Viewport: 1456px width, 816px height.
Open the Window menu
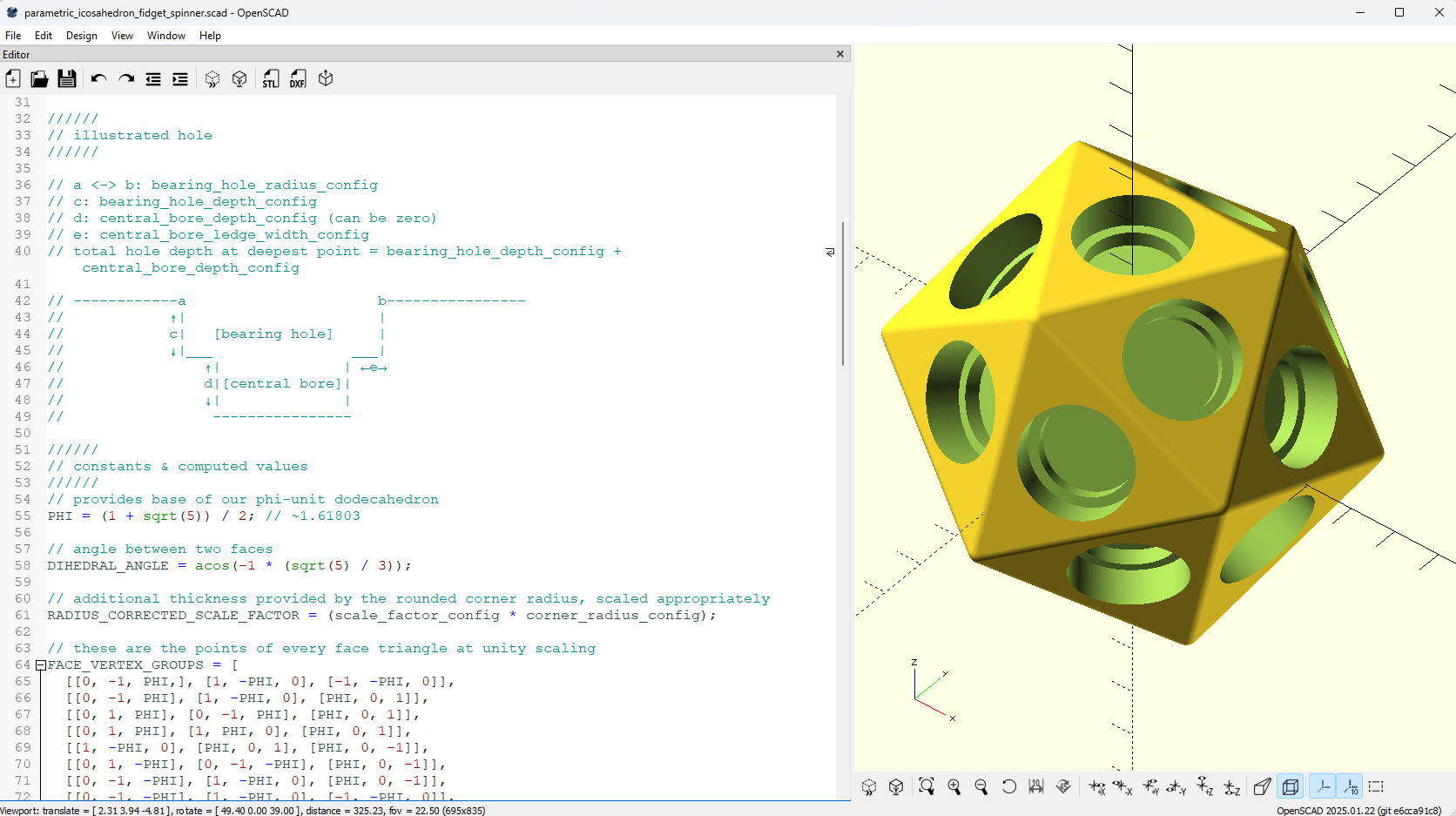165,36
